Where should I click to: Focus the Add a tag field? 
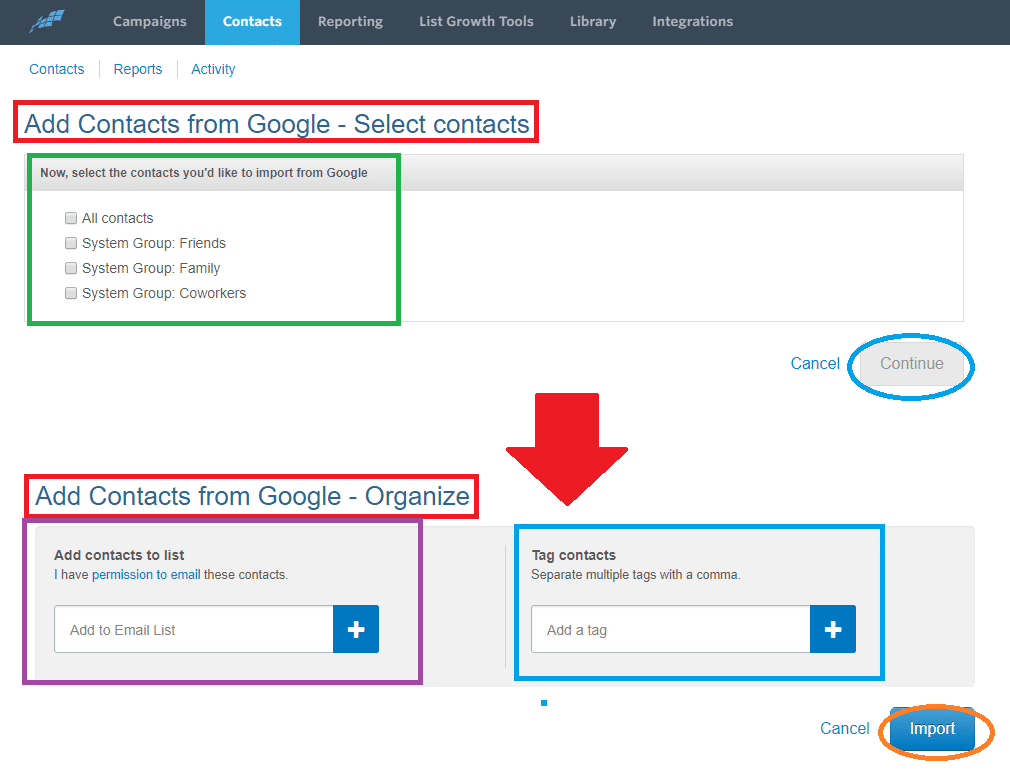pyautogui.click(x=671, y=629)
